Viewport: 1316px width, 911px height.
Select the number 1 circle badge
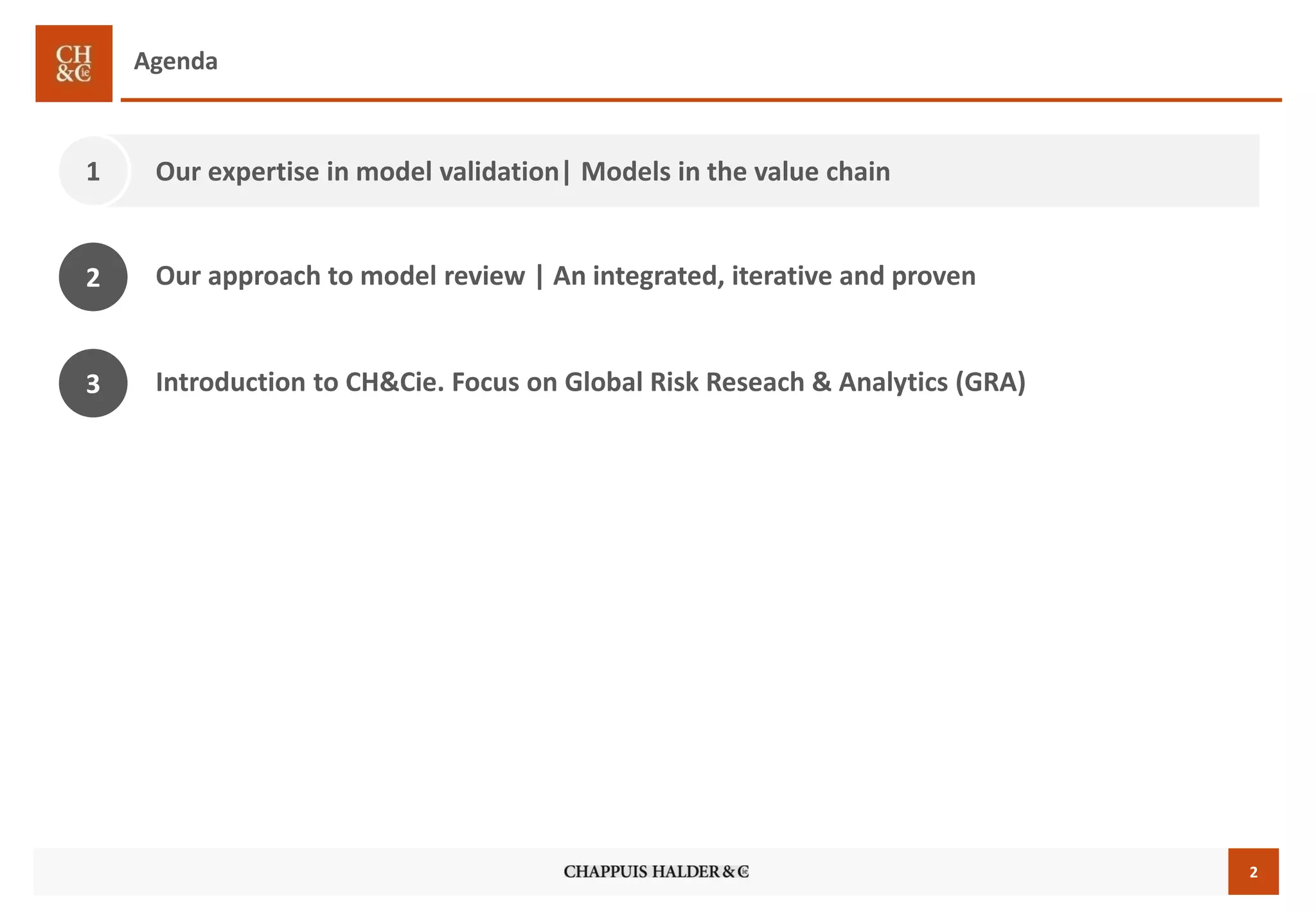pyautogui.click(x=93, y=171)
